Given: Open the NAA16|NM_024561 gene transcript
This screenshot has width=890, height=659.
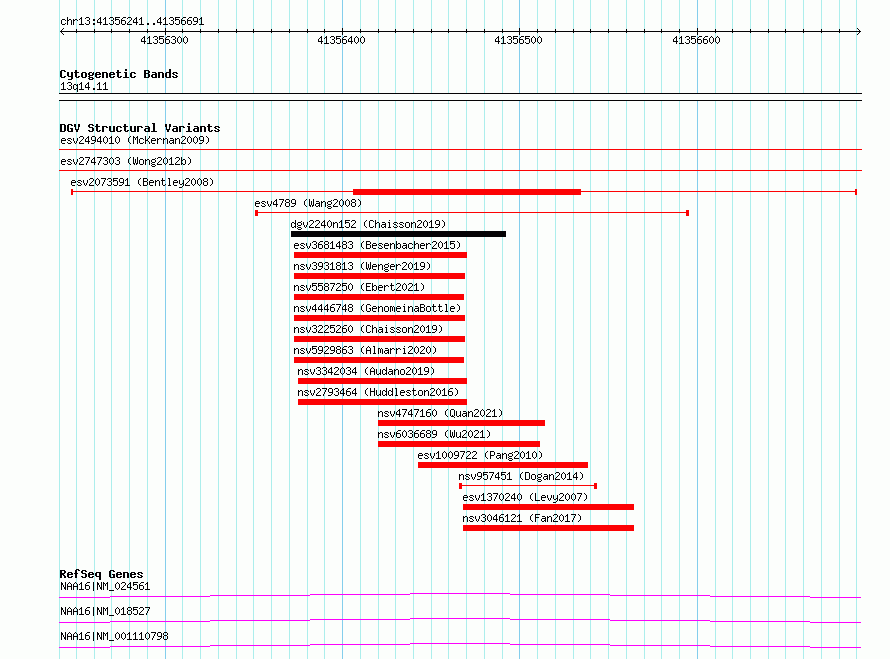Looking at the screenshot, I should (105, 586).
